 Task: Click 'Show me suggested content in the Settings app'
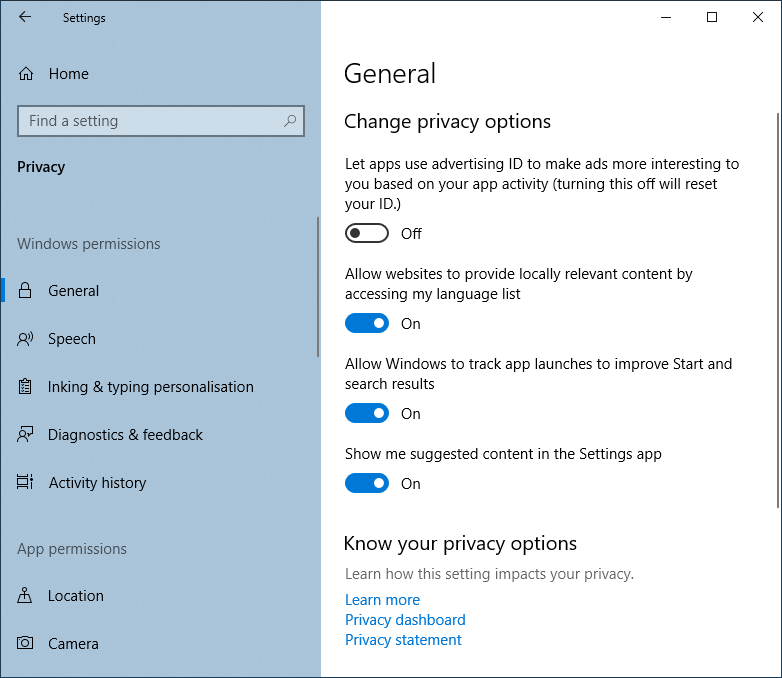503,454
